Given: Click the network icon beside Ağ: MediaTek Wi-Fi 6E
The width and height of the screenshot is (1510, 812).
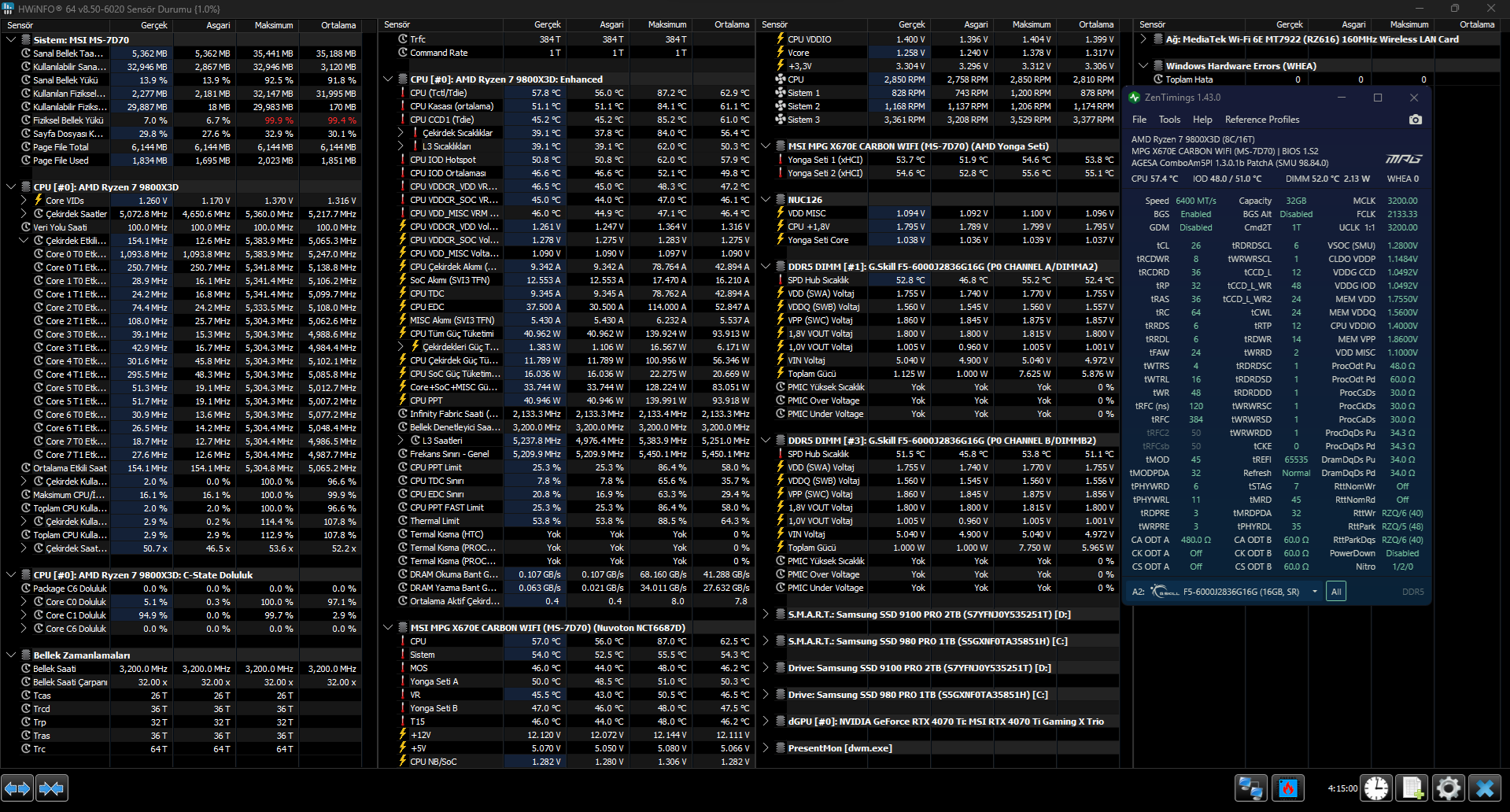Looking at the screenshot, I should coord(1158,39).
